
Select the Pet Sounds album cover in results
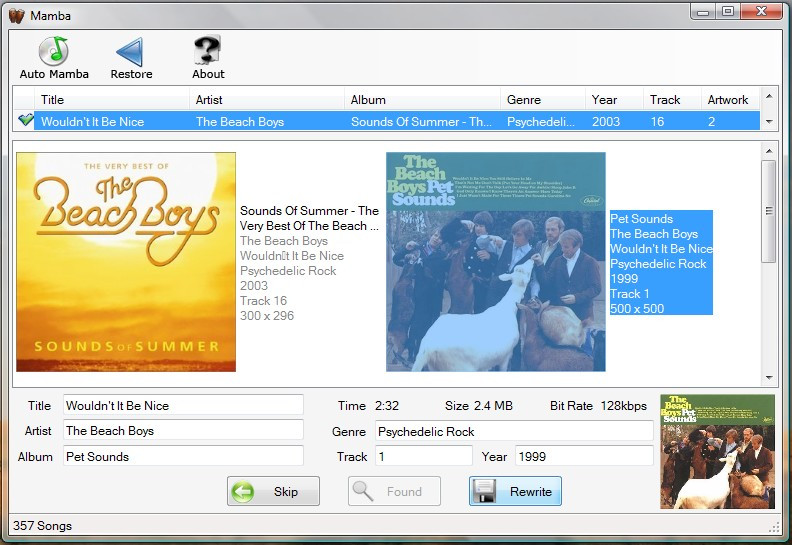(496, 262)
